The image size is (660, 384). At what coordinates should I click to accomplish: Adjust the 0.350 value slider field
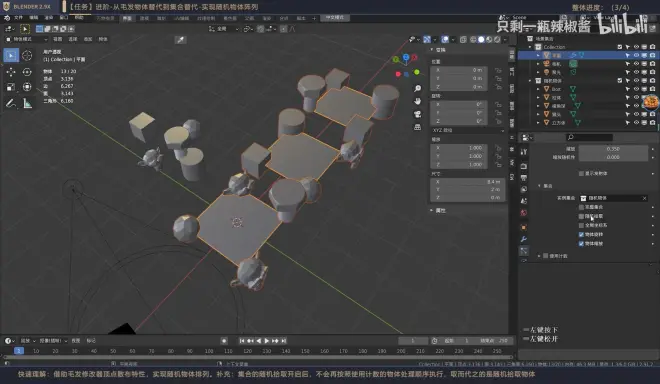pyautogui.click(x=613, y=149)
